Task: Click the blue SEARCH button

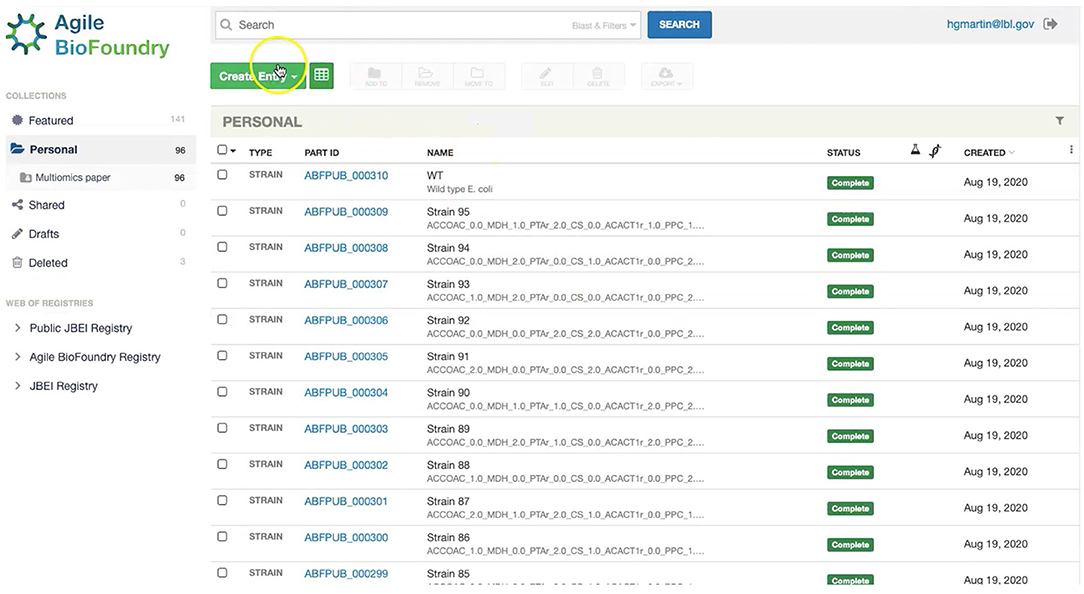Action: [x=680, y=25]
